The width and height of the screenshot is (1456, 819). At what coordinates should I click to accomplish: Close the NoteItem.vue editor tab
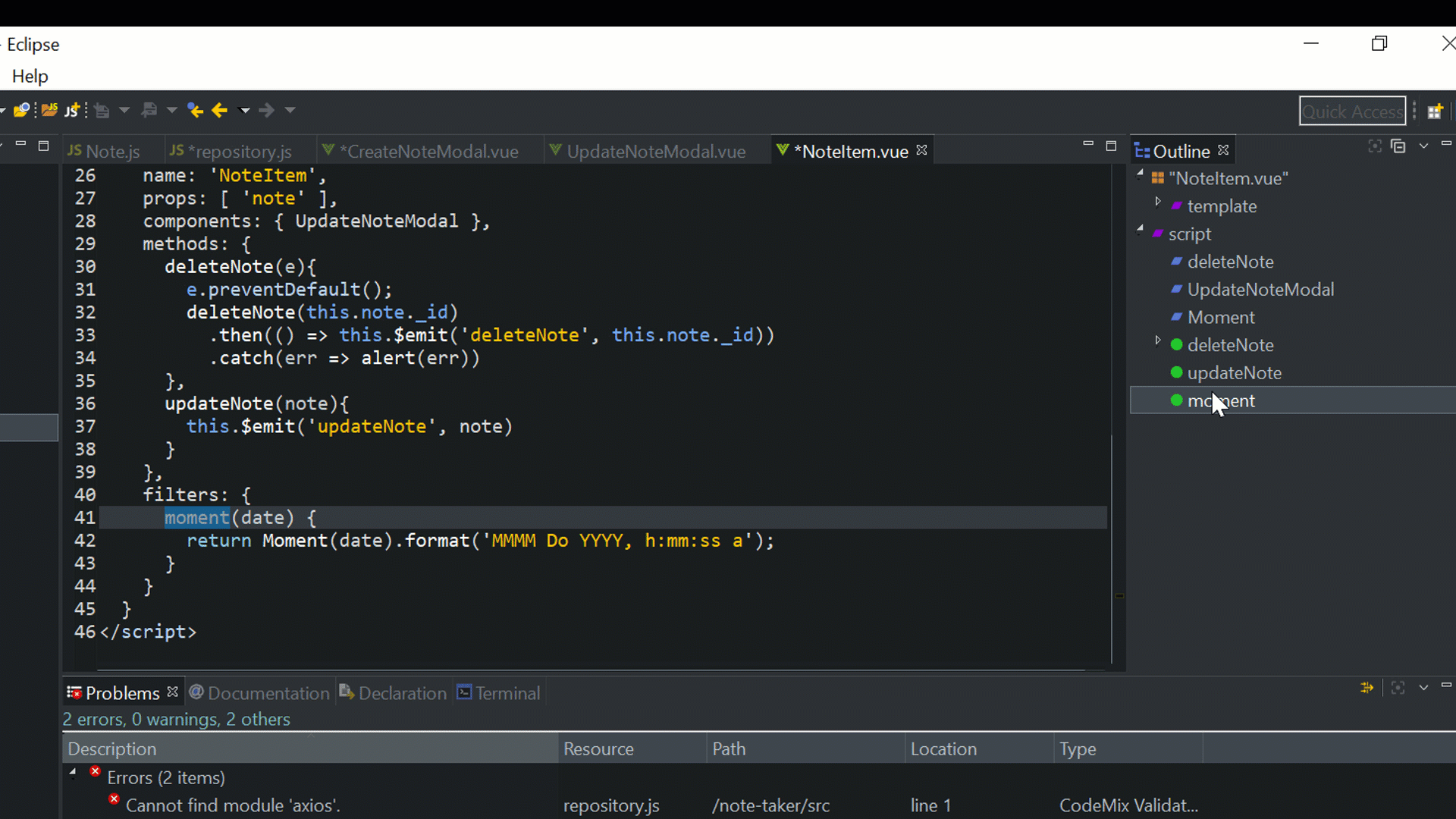pos(921,150)
